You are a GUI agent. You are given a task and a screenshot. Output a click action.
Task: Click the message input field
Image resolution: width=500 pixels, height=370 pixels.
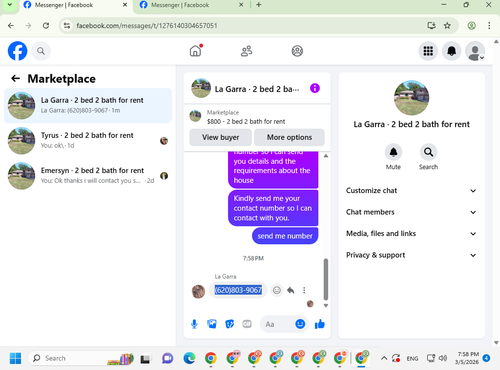[277, 324]
